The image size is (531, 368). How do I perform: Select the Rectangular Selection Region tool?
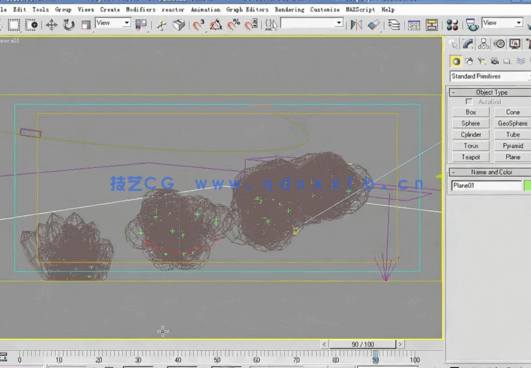[14, 25]
